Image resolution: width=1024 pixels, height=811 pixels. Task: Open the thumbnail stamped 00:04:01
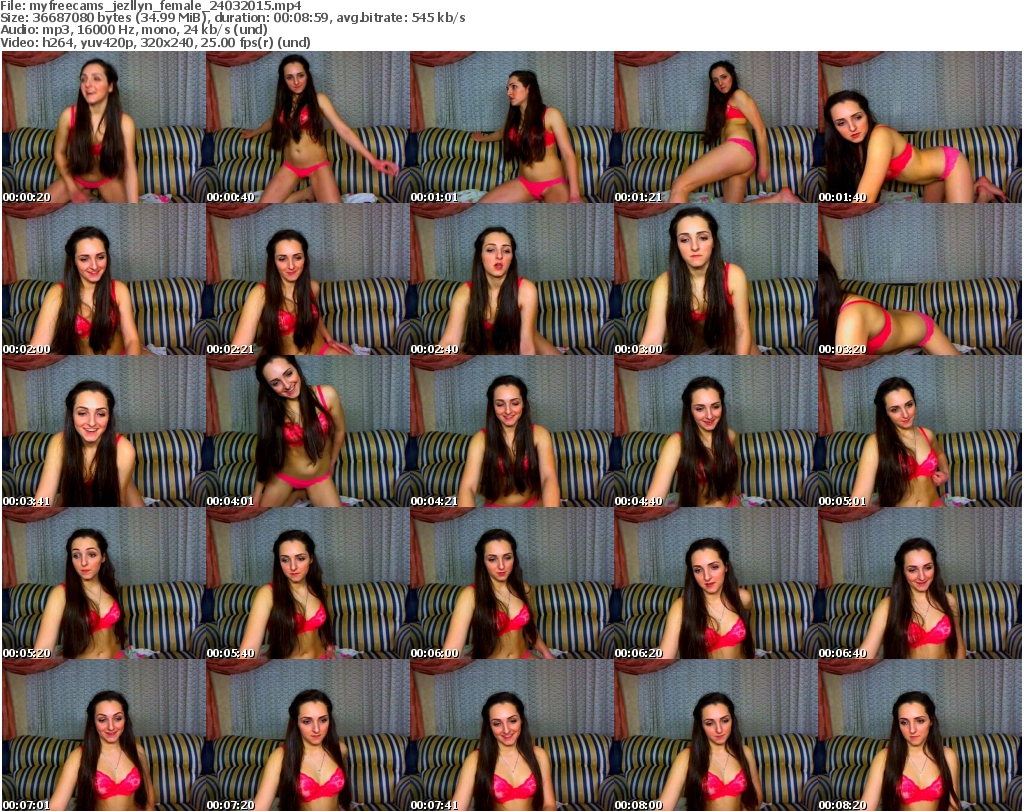(308, 432)
